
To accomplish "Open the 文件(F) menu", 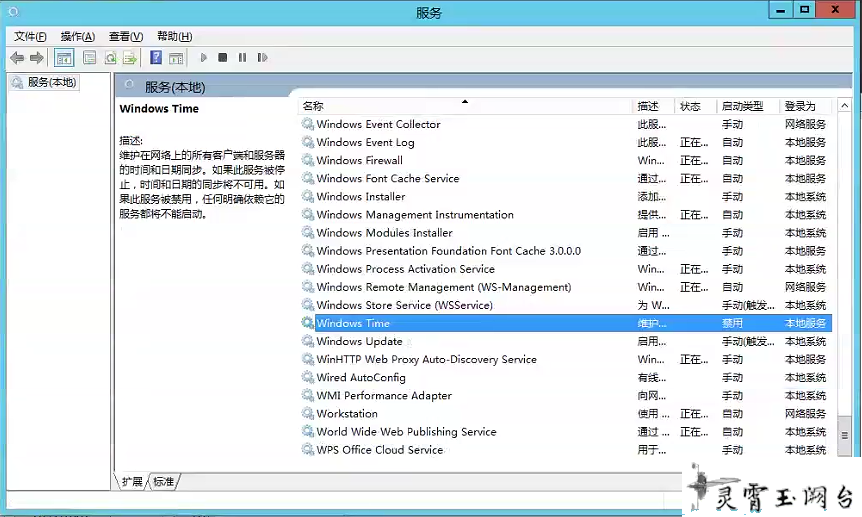I will coord(30,36).
